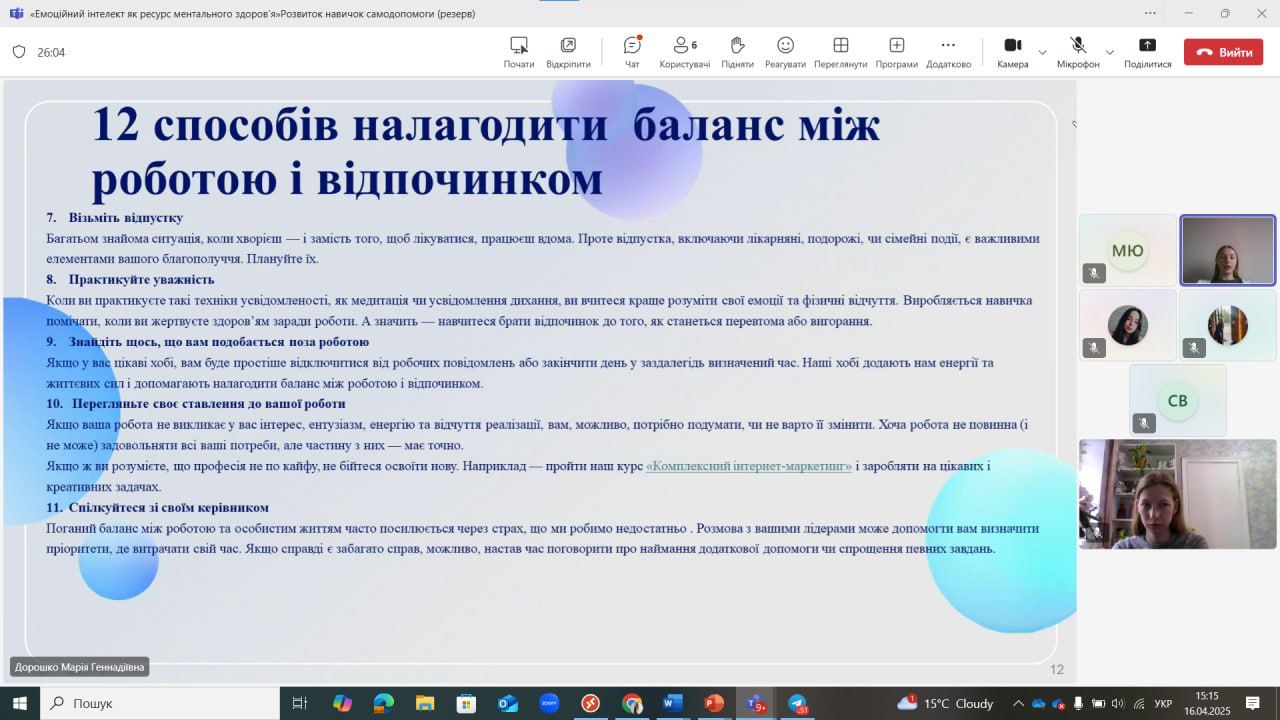This screenshot has width=1280, height=720.
Task: Open the Додатково more options menu
Action: (x=948, y=52)
